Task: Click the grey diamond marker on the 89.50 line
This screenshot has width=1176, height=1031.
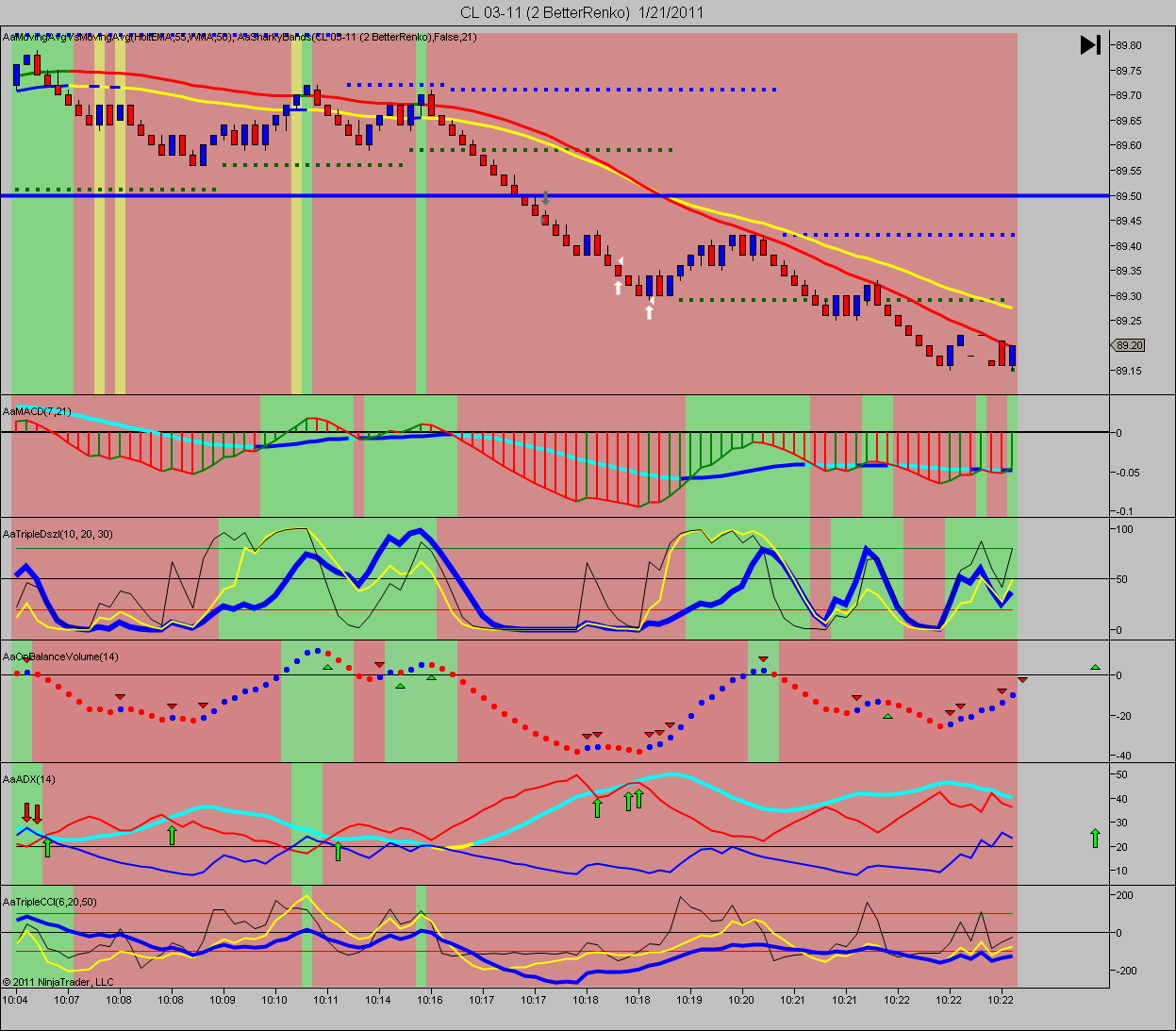Action: click(545, 199)
